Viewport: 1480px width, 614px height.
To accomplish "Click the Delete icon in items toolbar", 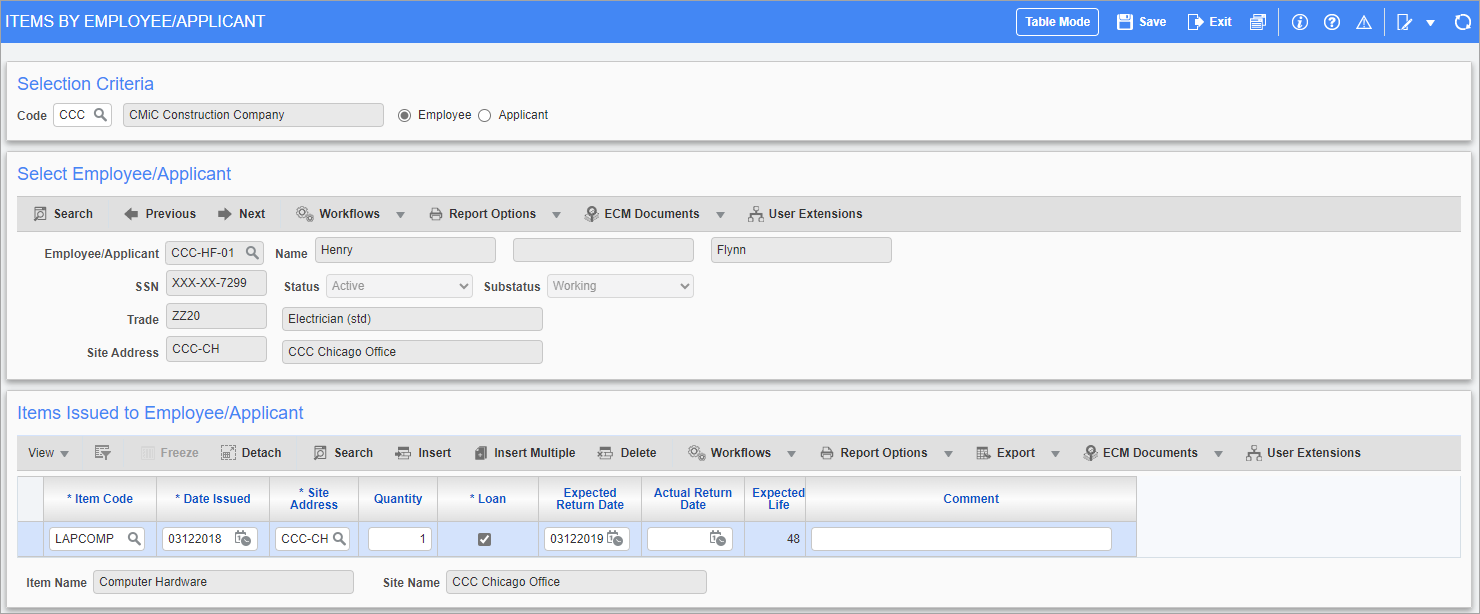I will pos(628,452).
